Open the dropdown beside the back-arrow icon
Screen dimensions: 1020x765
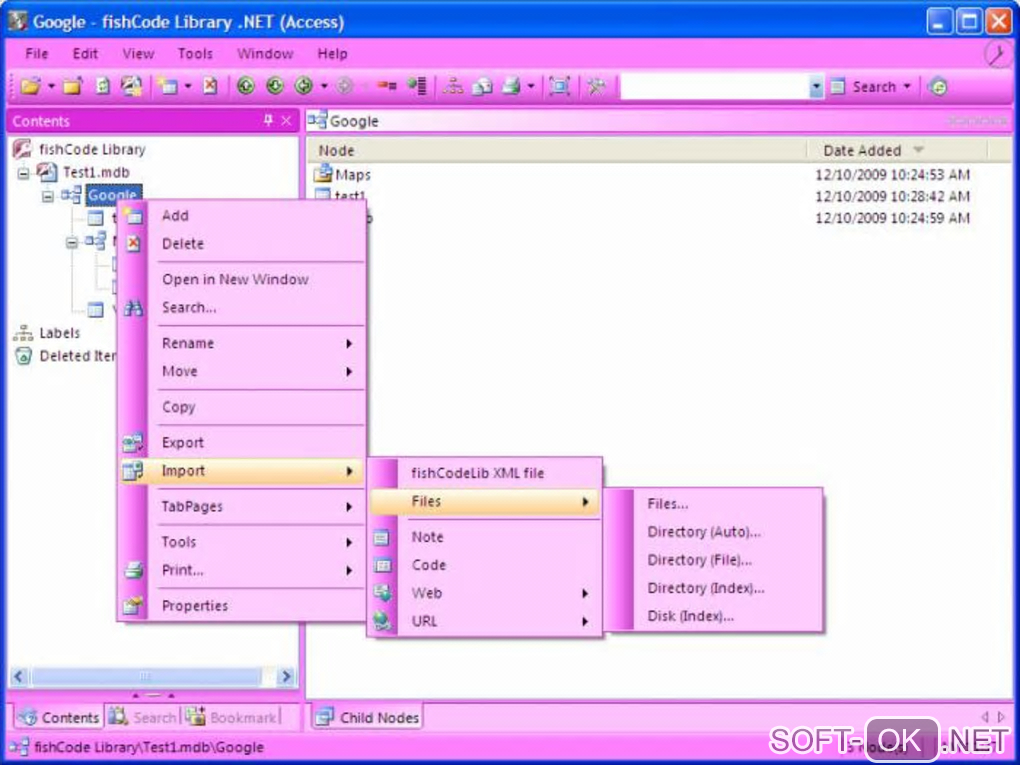[324, 86]
